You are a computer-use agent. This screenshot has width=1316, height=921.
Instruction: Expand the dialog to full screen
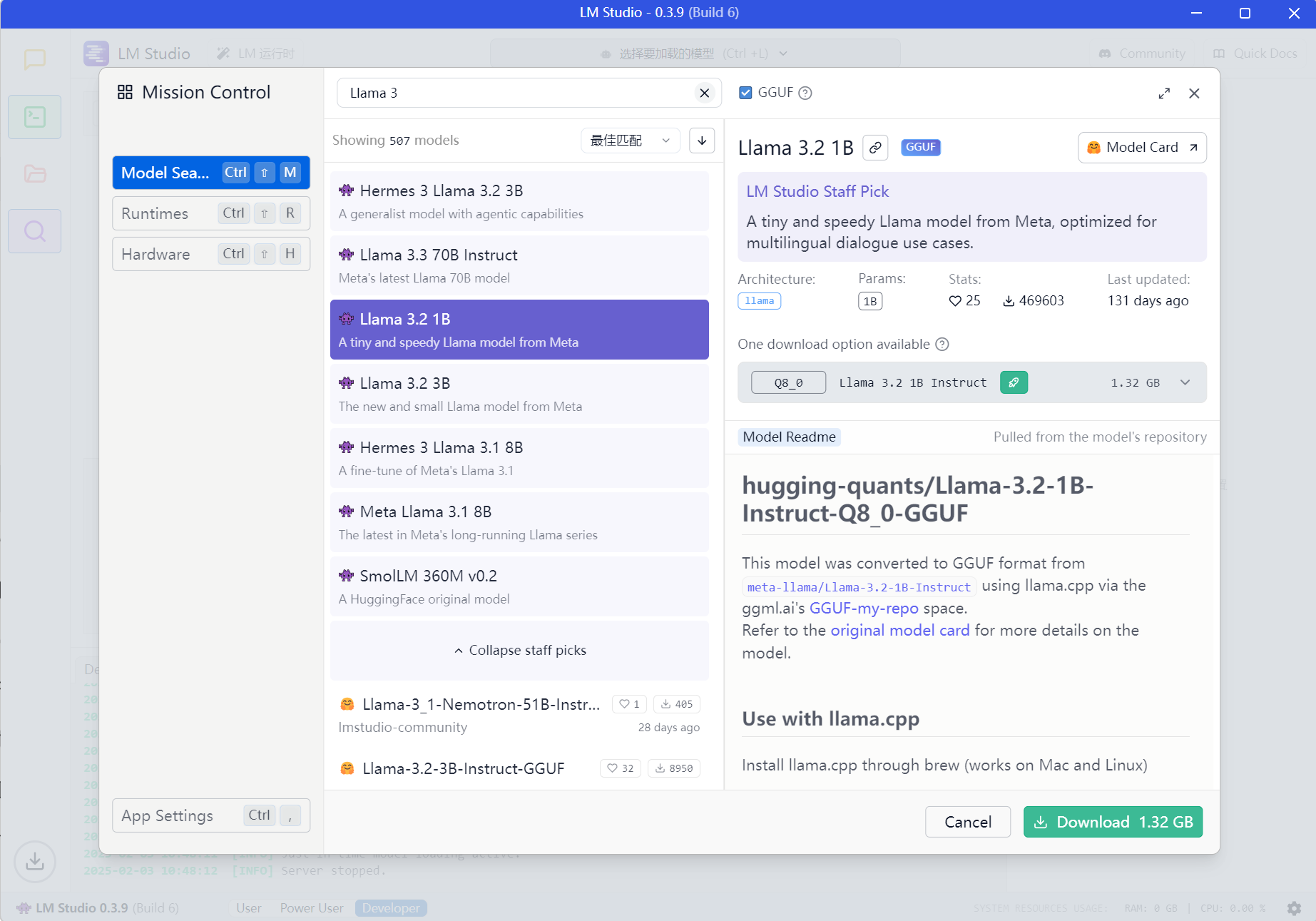(1164, 93)
